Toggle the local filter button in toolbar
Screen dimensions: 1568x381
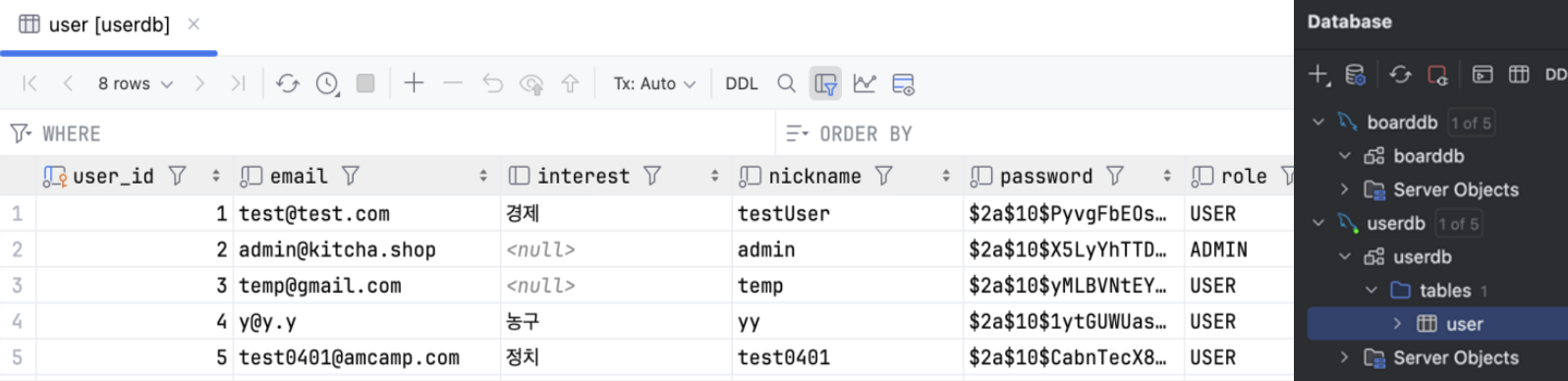click(x=825, y=83)
